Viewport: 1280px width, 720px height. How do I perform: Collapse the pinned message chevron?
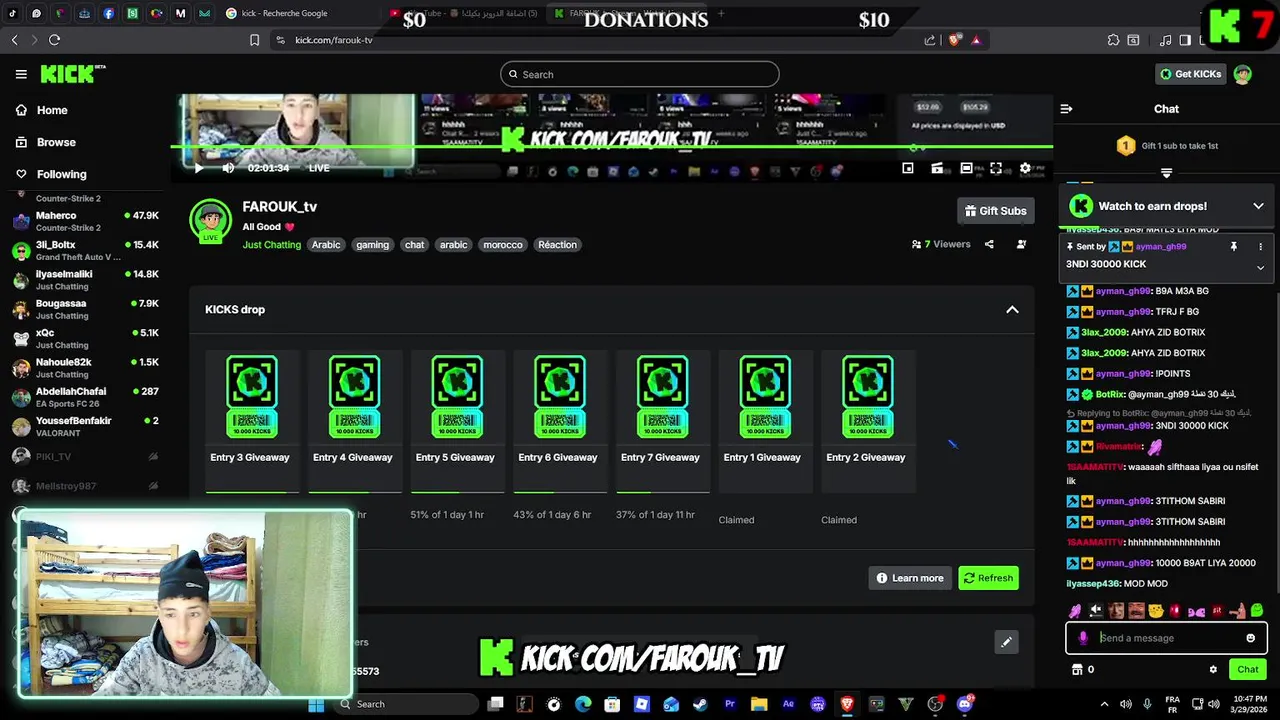(1260, 267)
